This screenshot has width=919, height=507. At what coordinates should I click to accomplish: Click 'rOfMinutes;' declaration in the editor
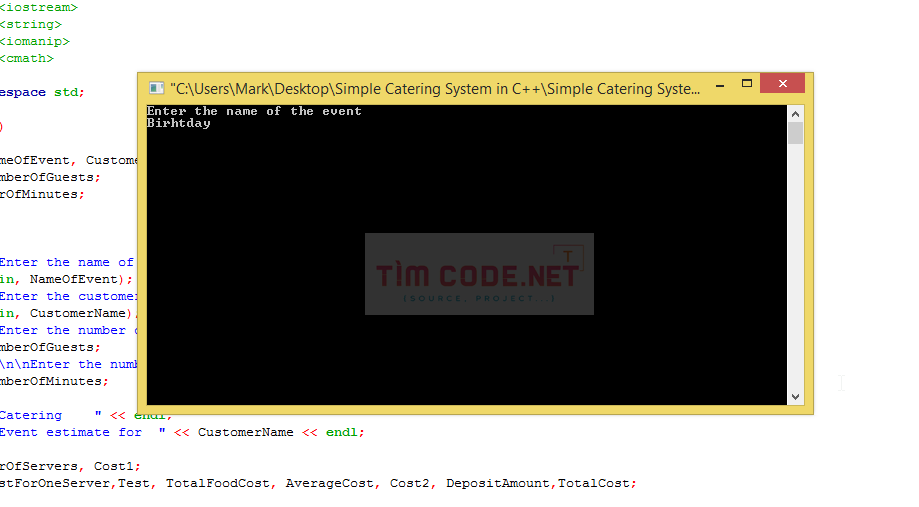click(x=42, y=195)
